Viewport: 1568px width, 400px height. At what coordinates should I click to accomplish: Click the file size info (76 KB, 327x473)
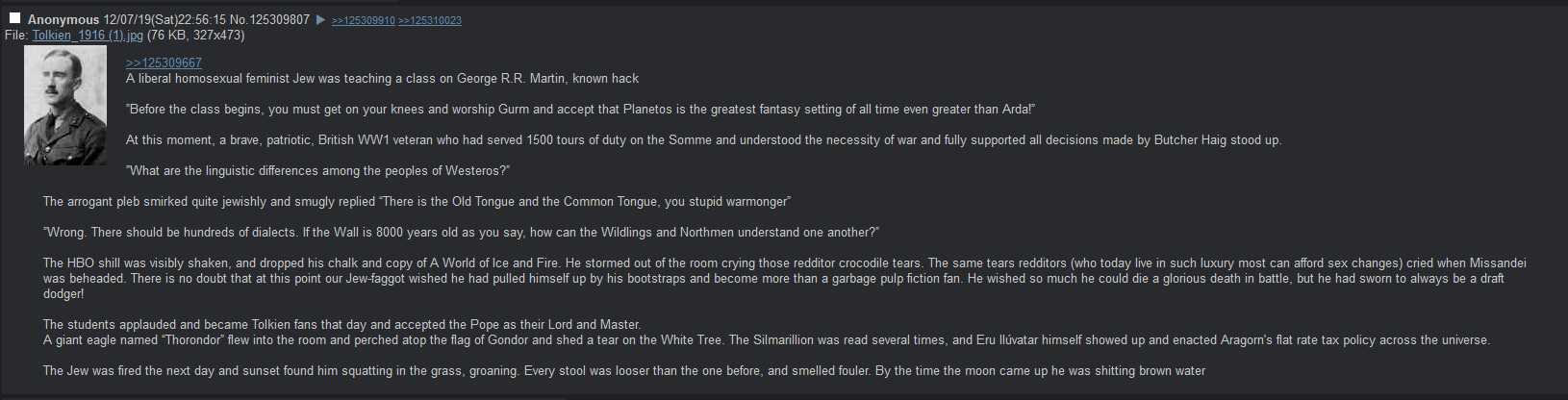(196, 36)
